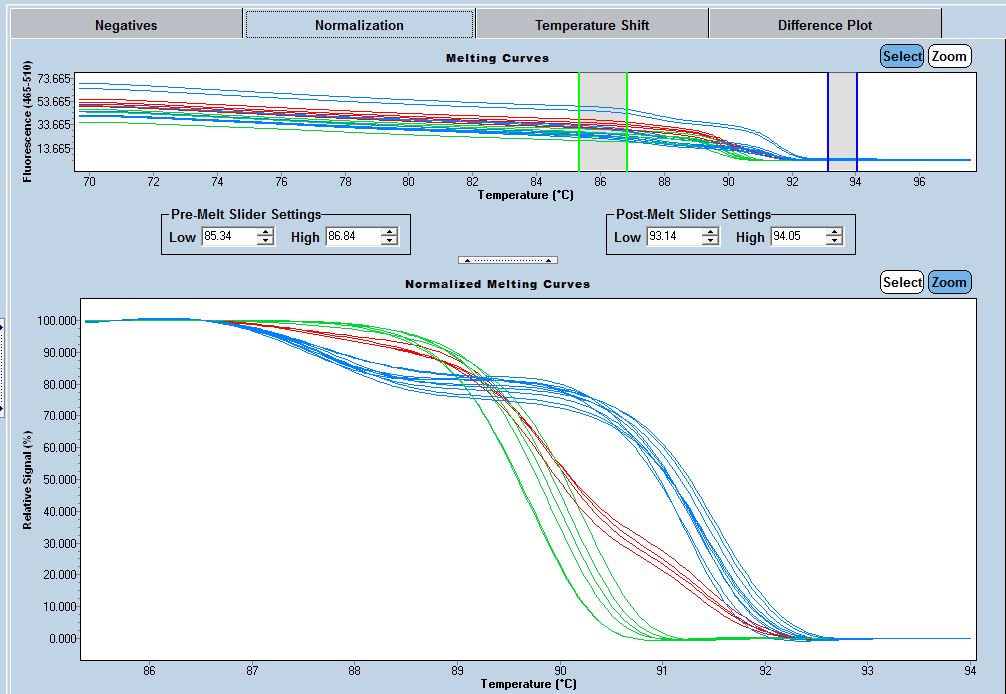
Task: Focus the Post-Melt Low input field
Action: click(673, 237)
